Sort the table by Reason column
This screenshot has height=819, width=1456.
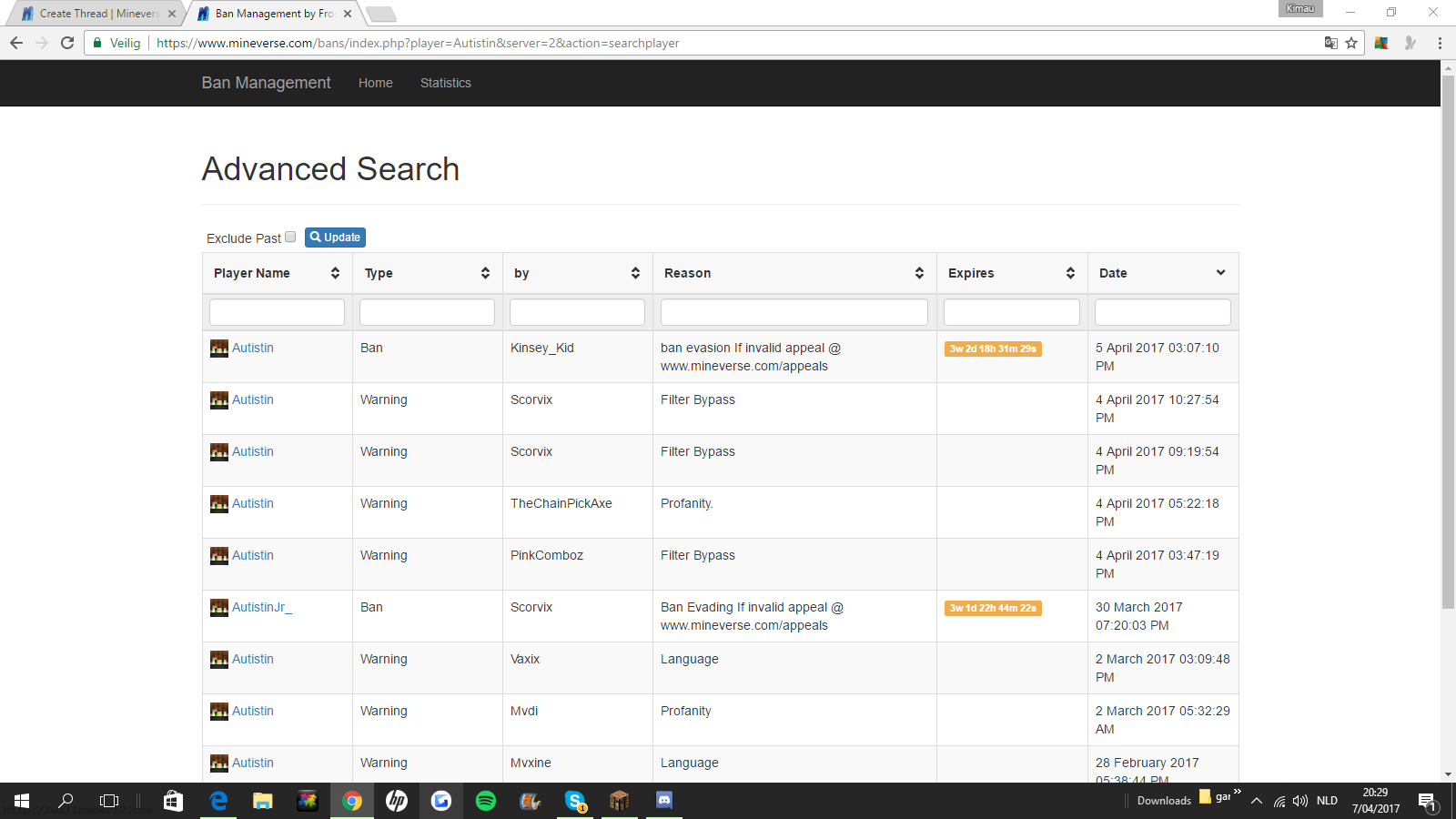tap(794, 273)
